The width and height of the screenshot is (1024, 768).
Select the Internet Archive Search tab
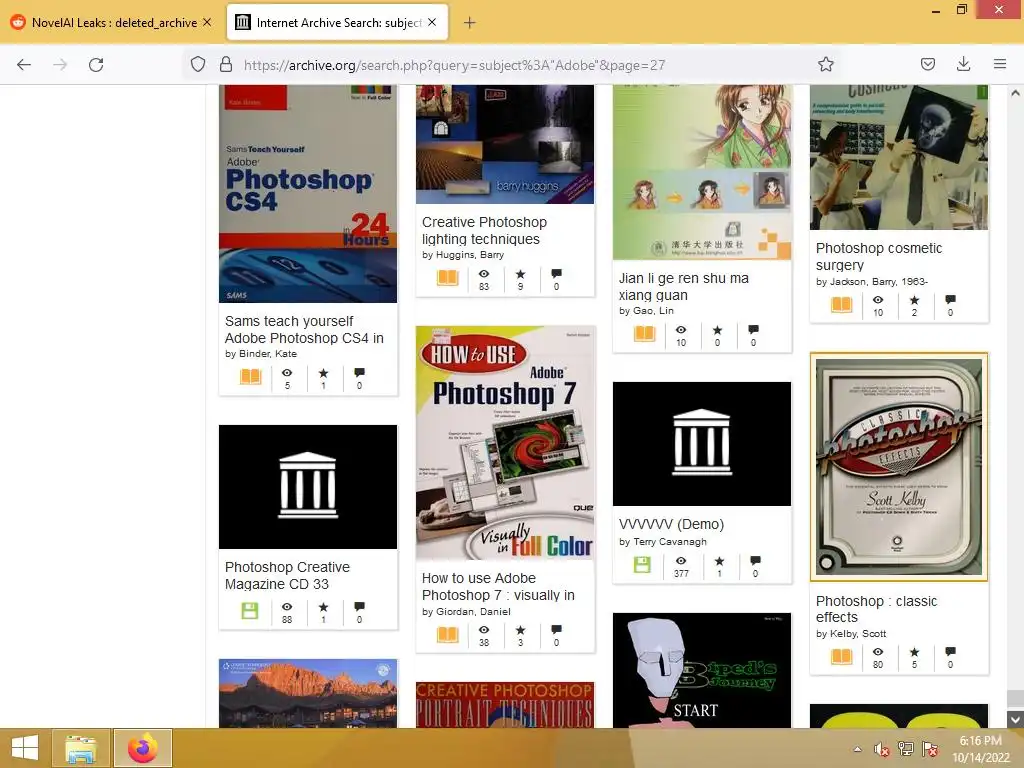click(x=338, y=23)
